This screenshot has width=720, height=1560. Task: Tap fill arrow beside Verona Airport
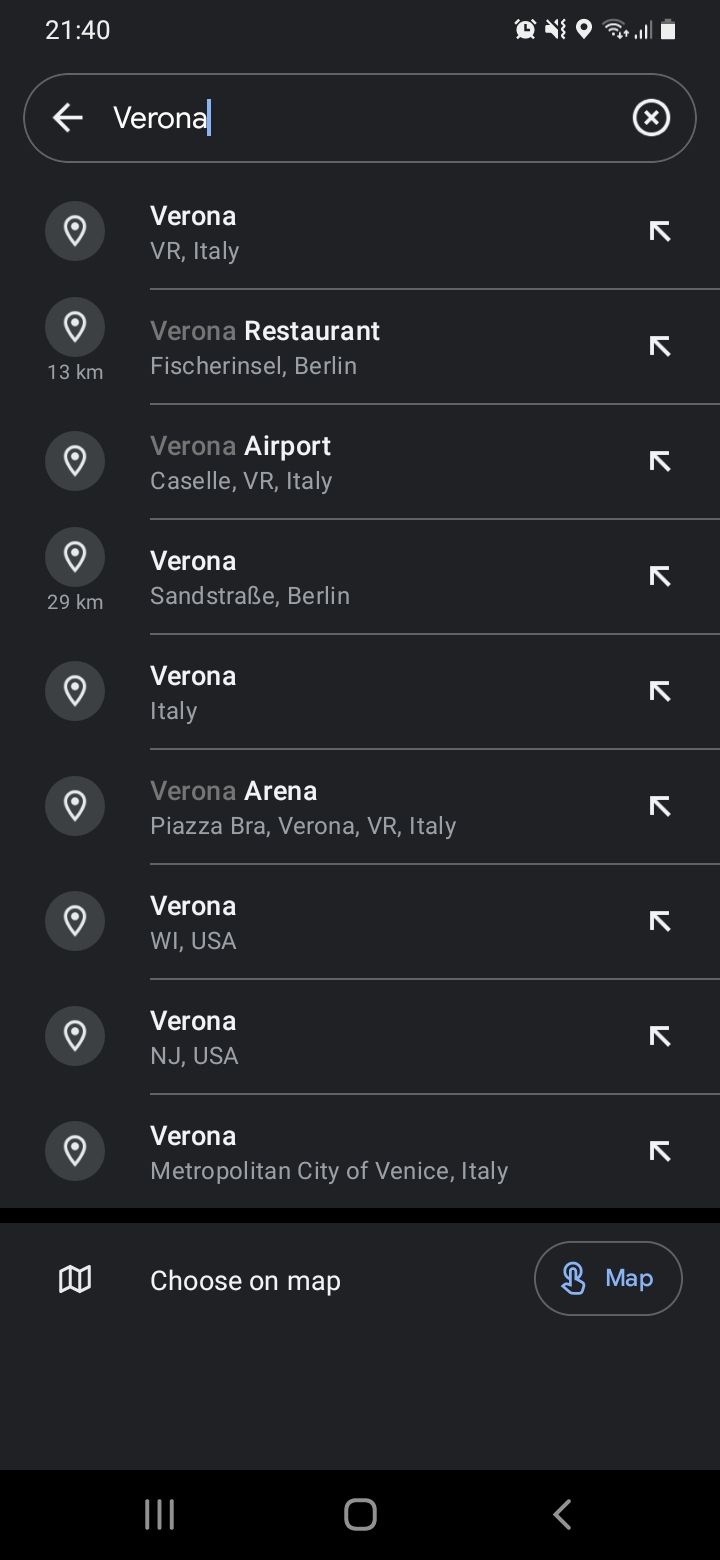coord(659,462)
